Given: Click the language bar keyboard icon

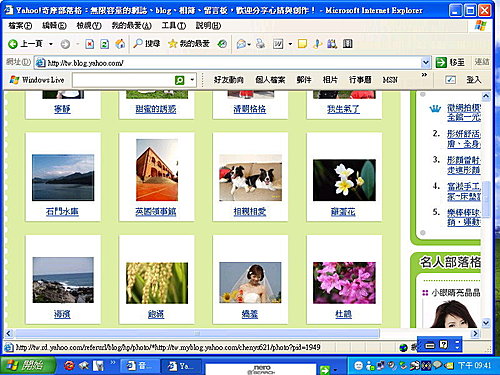Looking at the screenshot, I should tap(430, 345).
